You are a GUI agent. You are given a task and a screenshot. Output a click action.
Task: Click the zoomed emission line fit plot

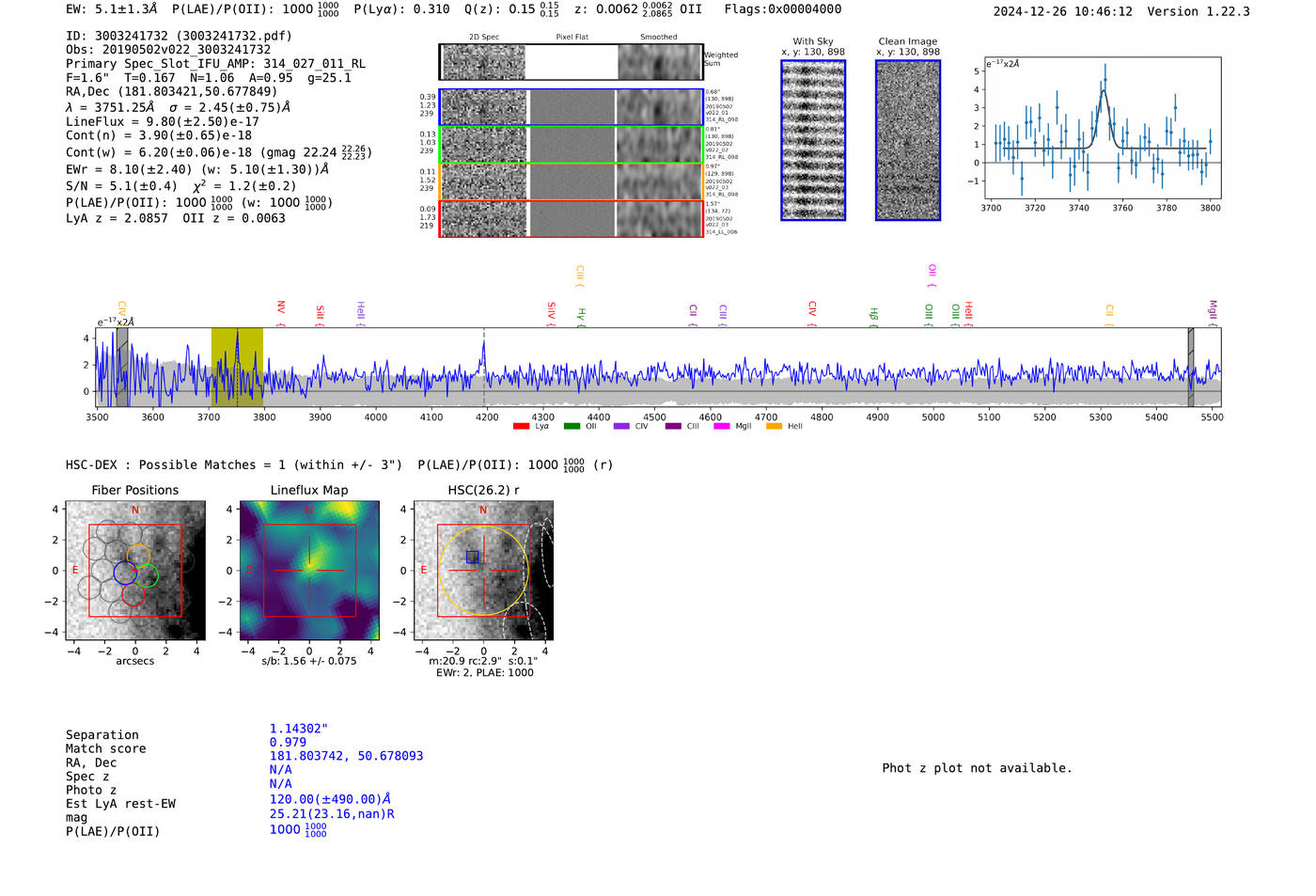[1102, 128]
